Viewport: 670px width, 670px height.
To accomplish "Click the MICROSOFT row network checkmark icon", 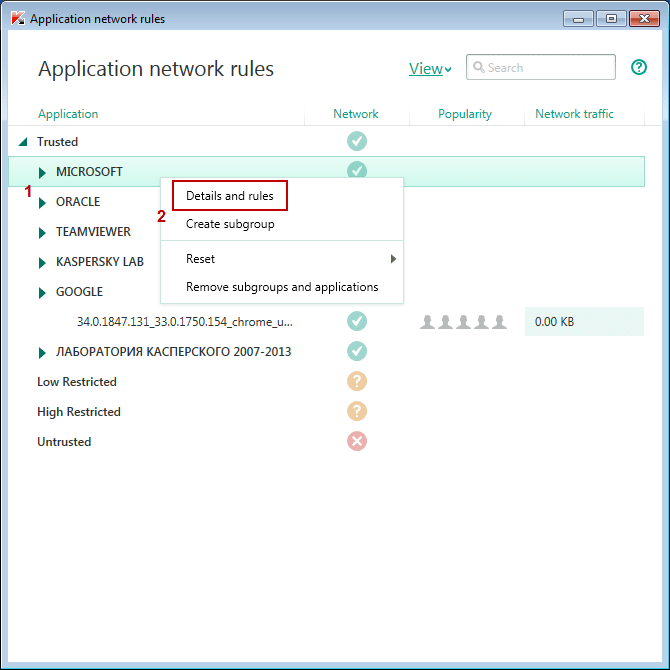I will (x=357, y=170).
